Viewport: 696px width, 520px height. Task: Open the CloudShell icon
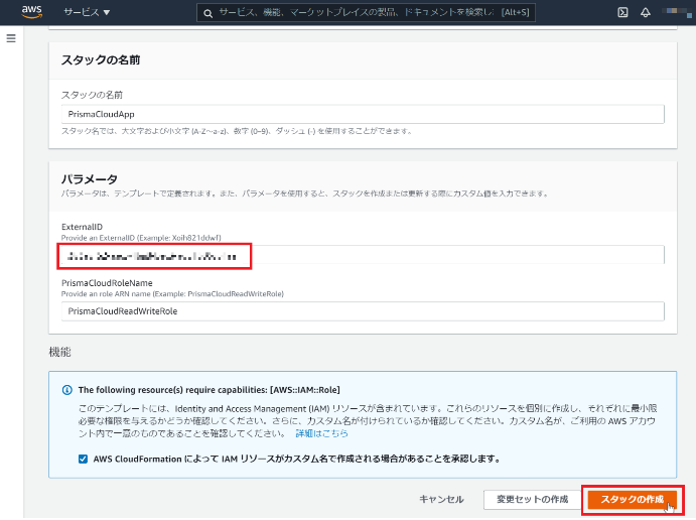click(x=623, y=12)
